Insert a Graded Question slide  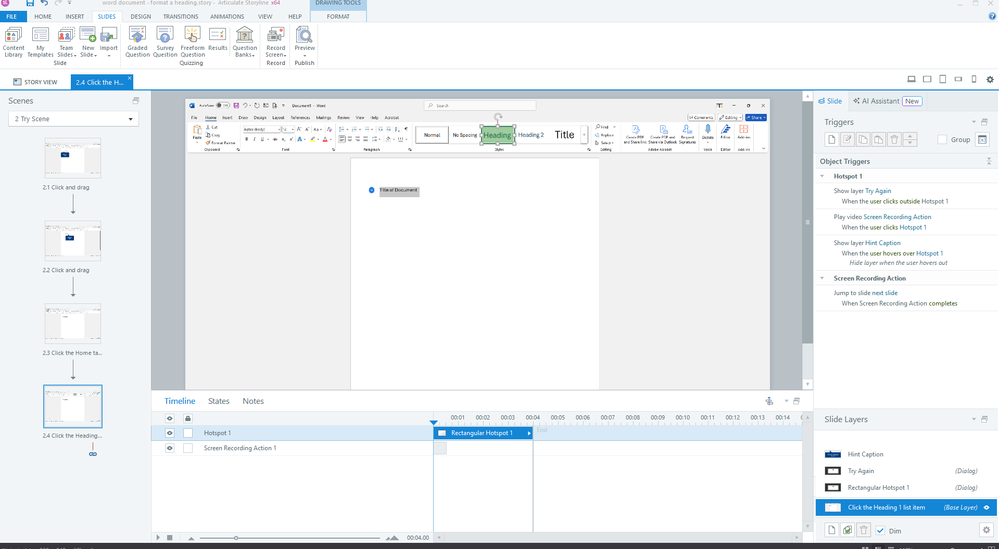pos(137,41)
